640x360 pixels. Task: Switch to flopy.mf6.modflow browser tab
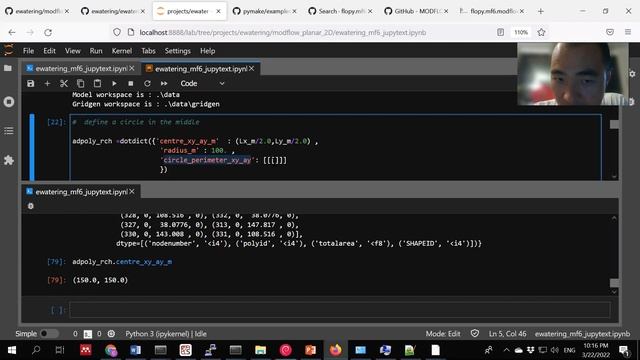pyautogui.click(x=493, y=11)
